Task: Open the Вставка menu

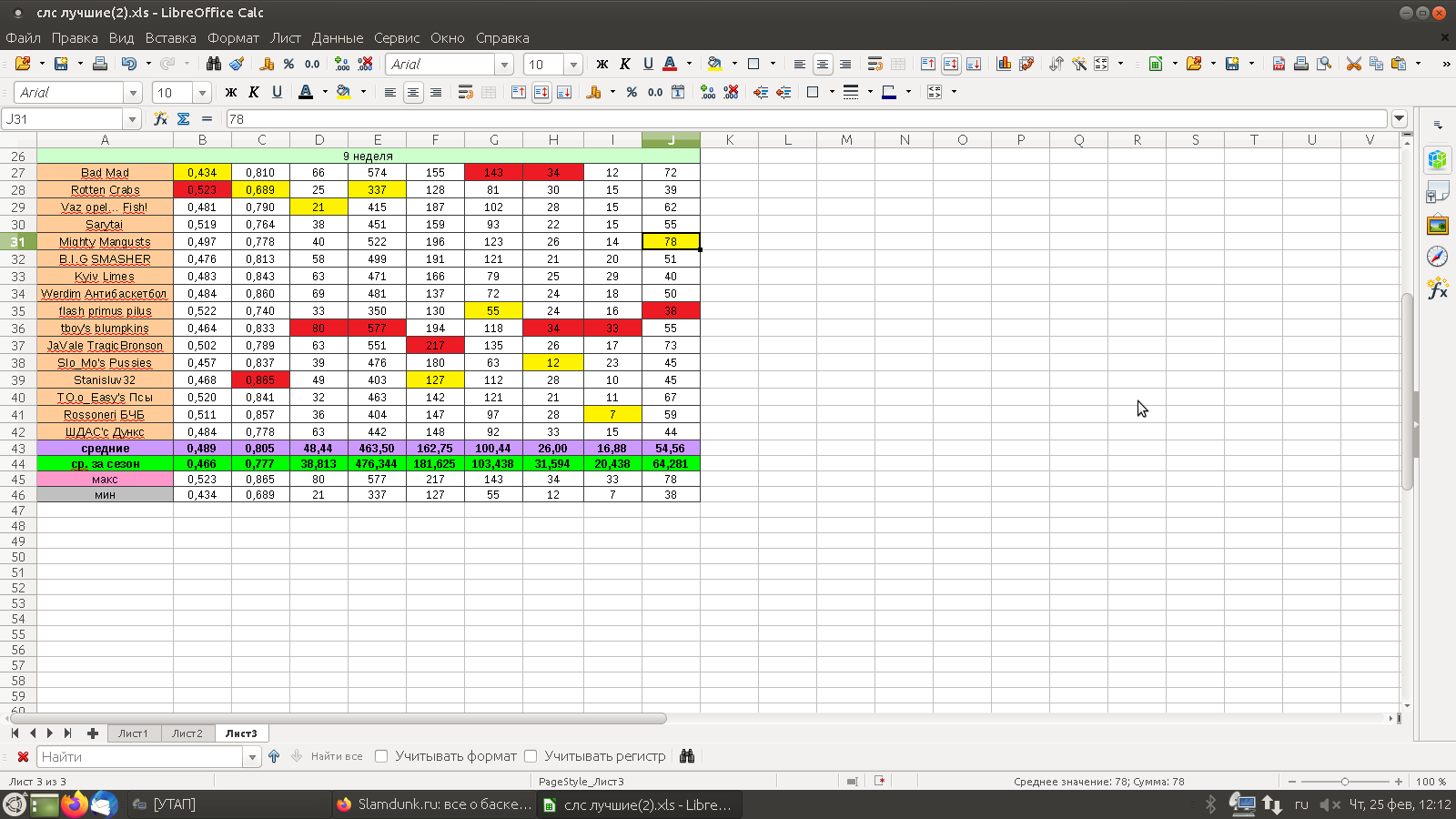Action: [x=170, y=38]
